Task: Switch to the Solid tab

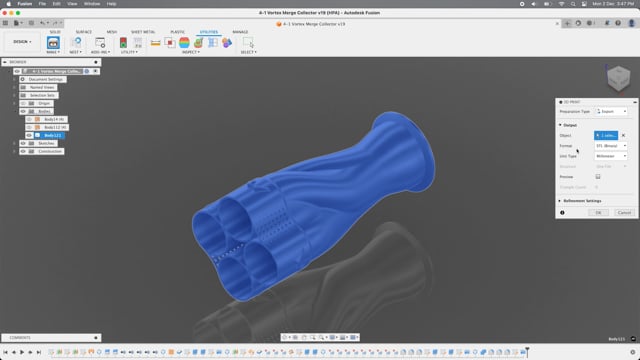Action: (55, 32)
